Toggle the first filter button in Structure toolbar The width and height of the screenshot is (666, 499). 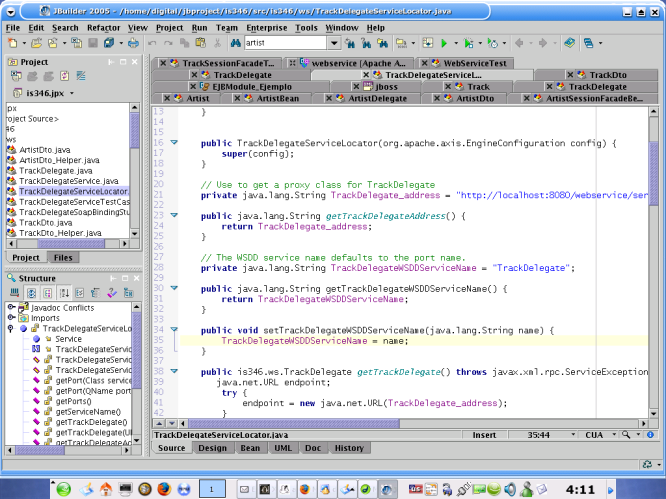tap(33, 293)
